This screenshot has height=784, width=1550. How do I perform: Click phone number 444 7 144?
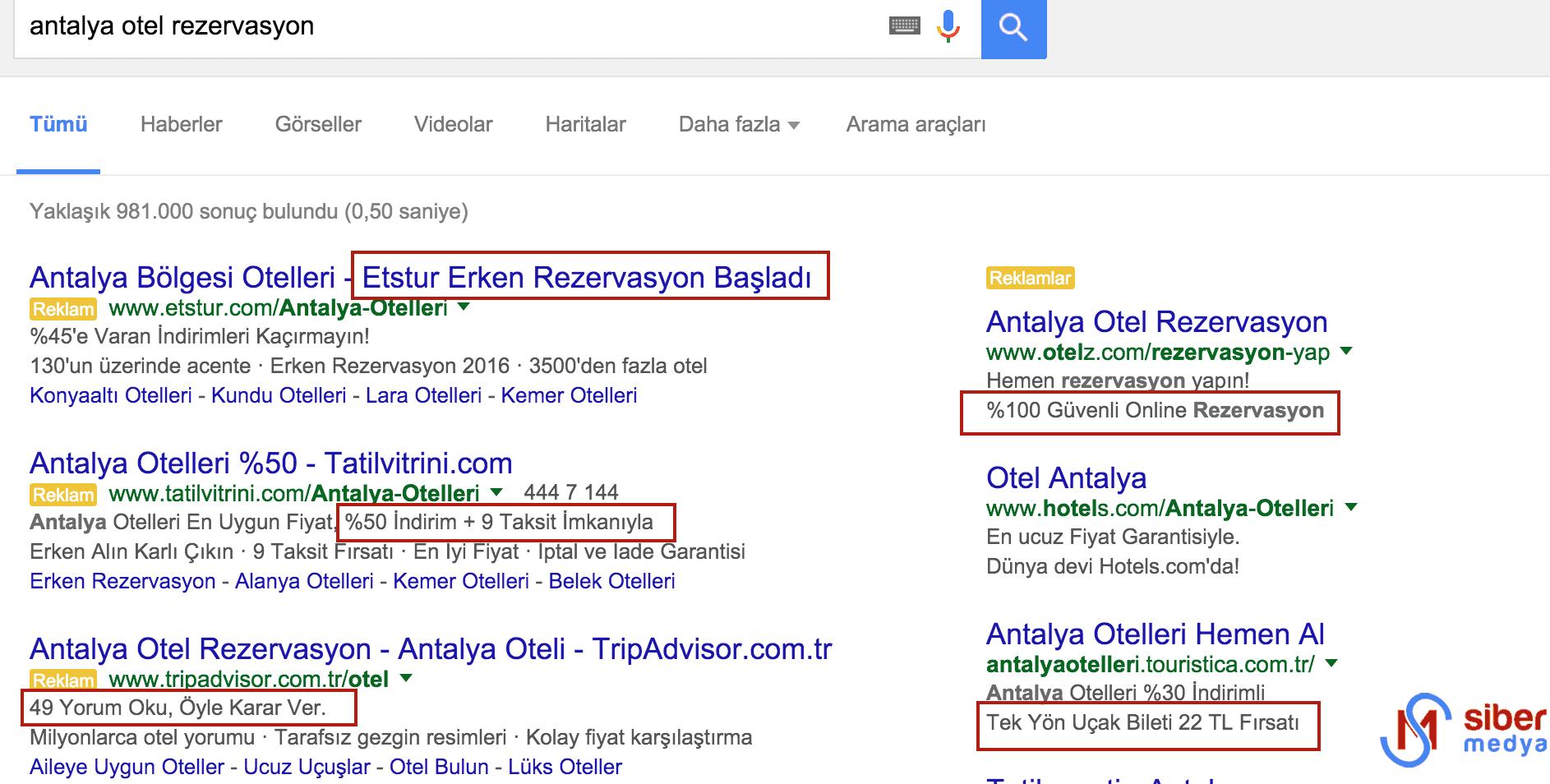click(571, 492)
